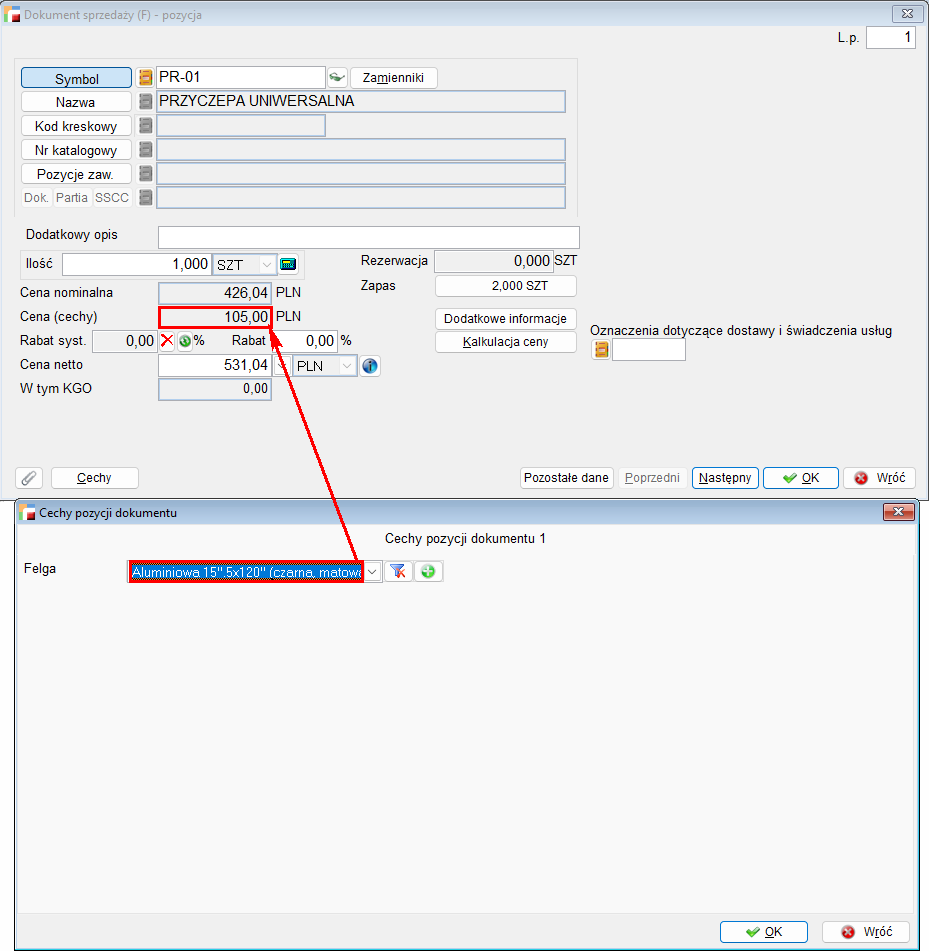Clear the Felga filter icon
929x951 pixels.
pos(398,571)
